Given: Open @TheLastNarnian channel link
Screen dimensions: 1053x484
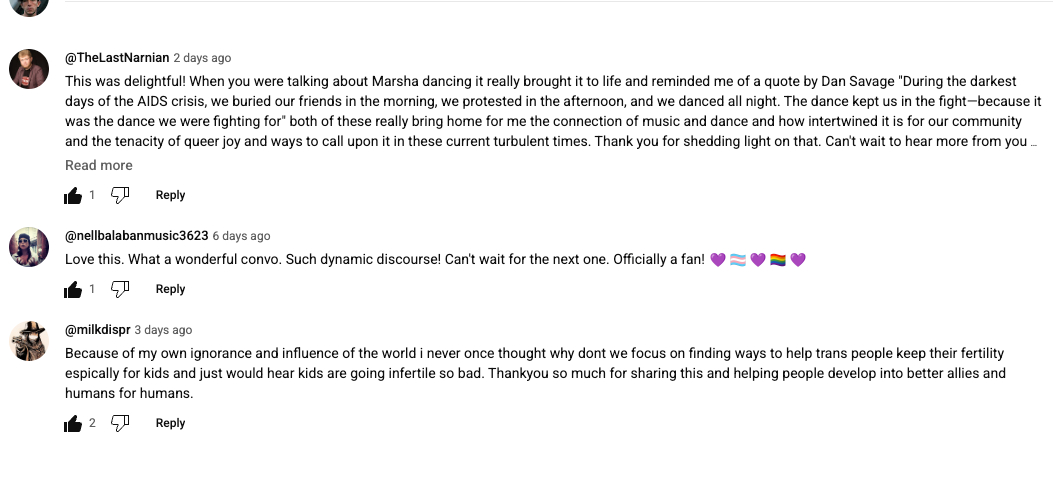Looking at the screenshot, I should 117,58.
